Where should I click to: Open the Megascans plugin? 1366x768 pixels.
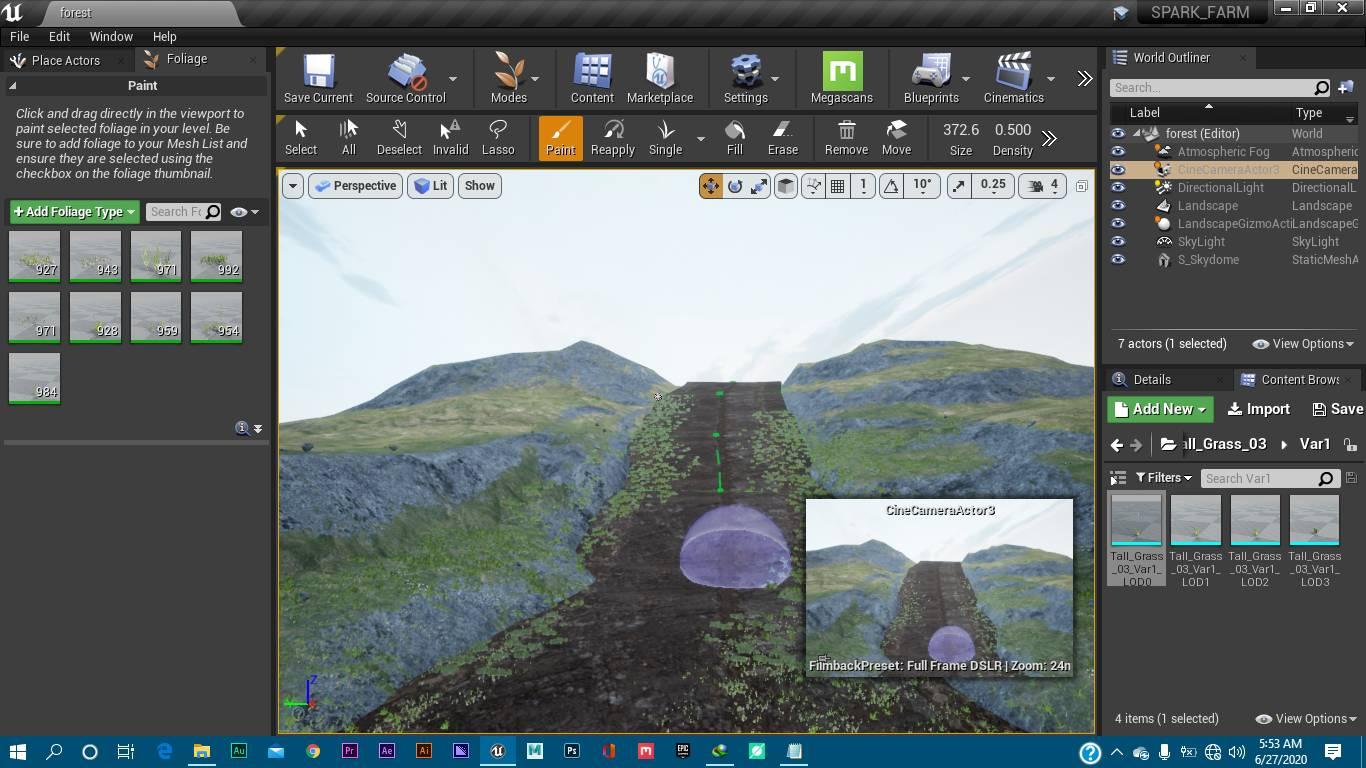click(842, 78)
